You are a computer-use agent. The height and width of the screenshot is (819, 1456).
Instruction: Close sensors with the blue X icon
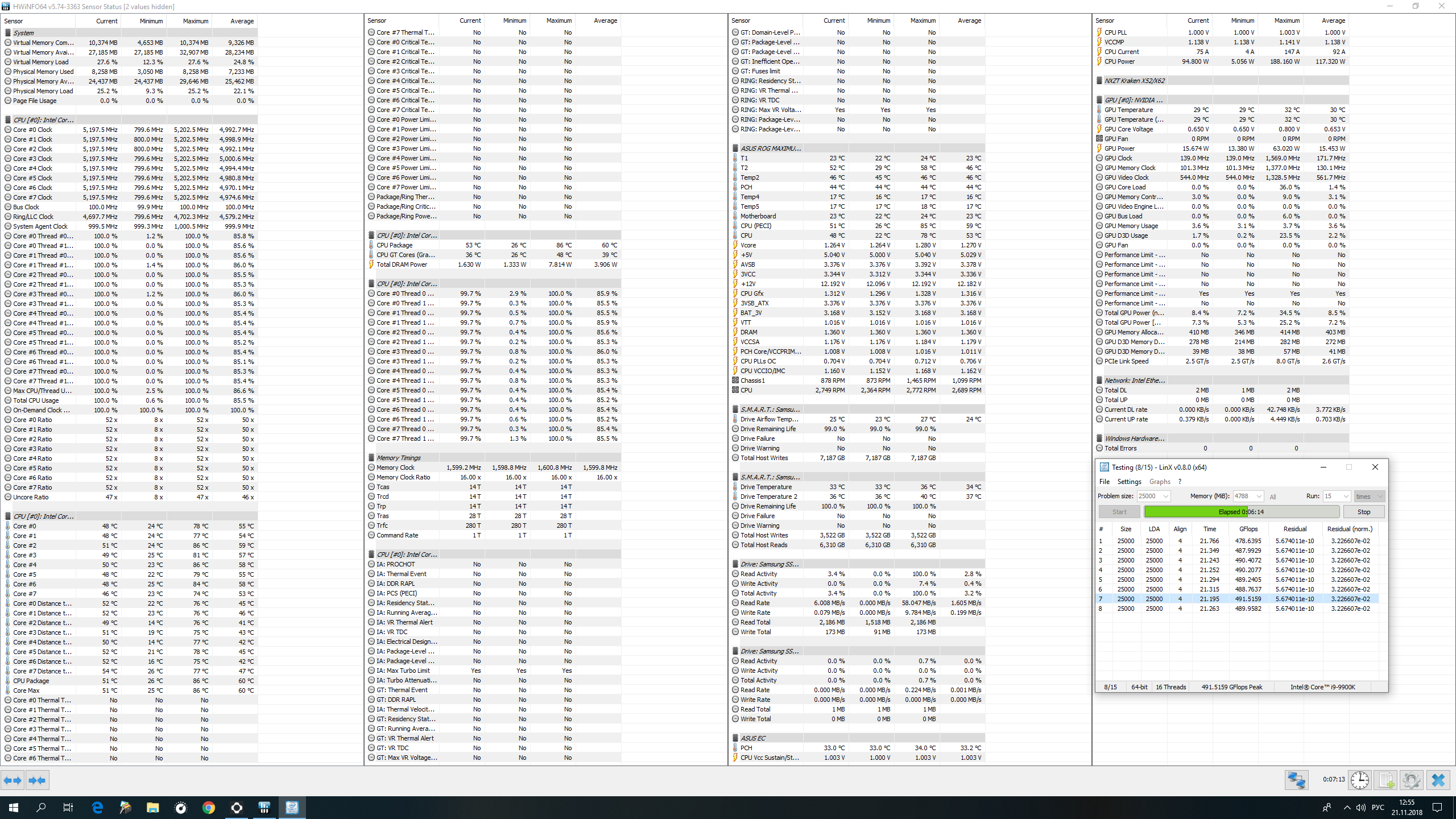[x=1438, y=780]
